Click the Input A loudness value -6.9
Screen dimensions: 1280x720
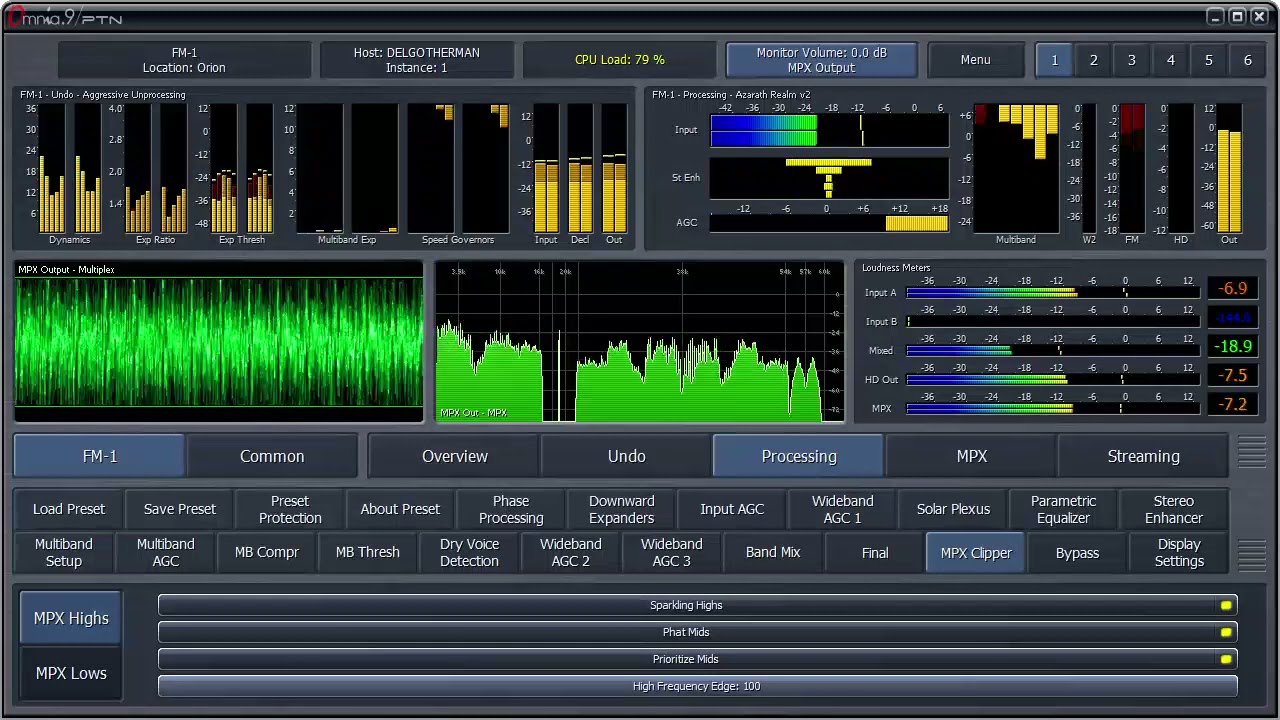(x=1233, y=288)
